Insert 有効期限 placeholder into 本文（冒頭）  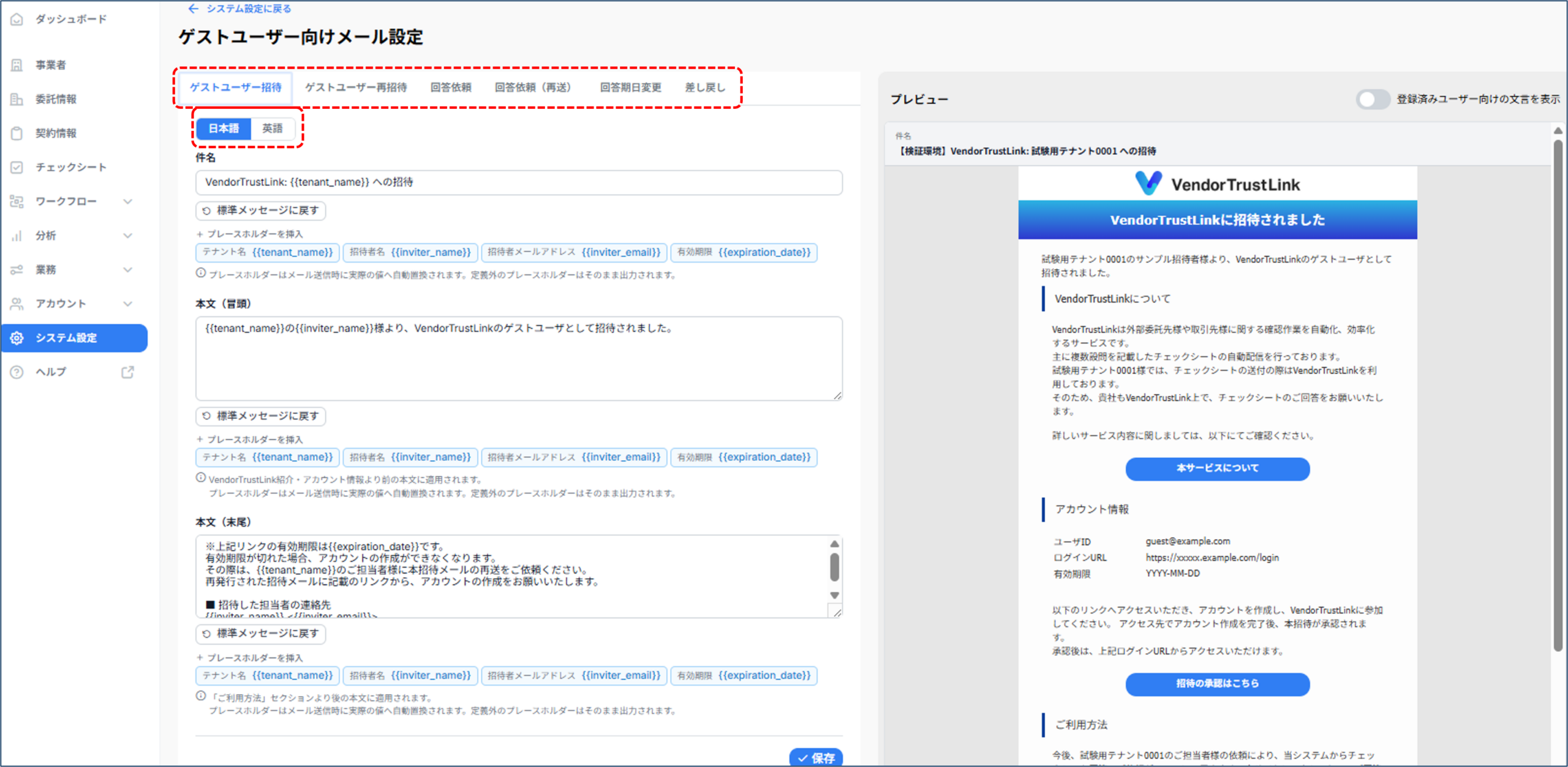click(744, 457)
